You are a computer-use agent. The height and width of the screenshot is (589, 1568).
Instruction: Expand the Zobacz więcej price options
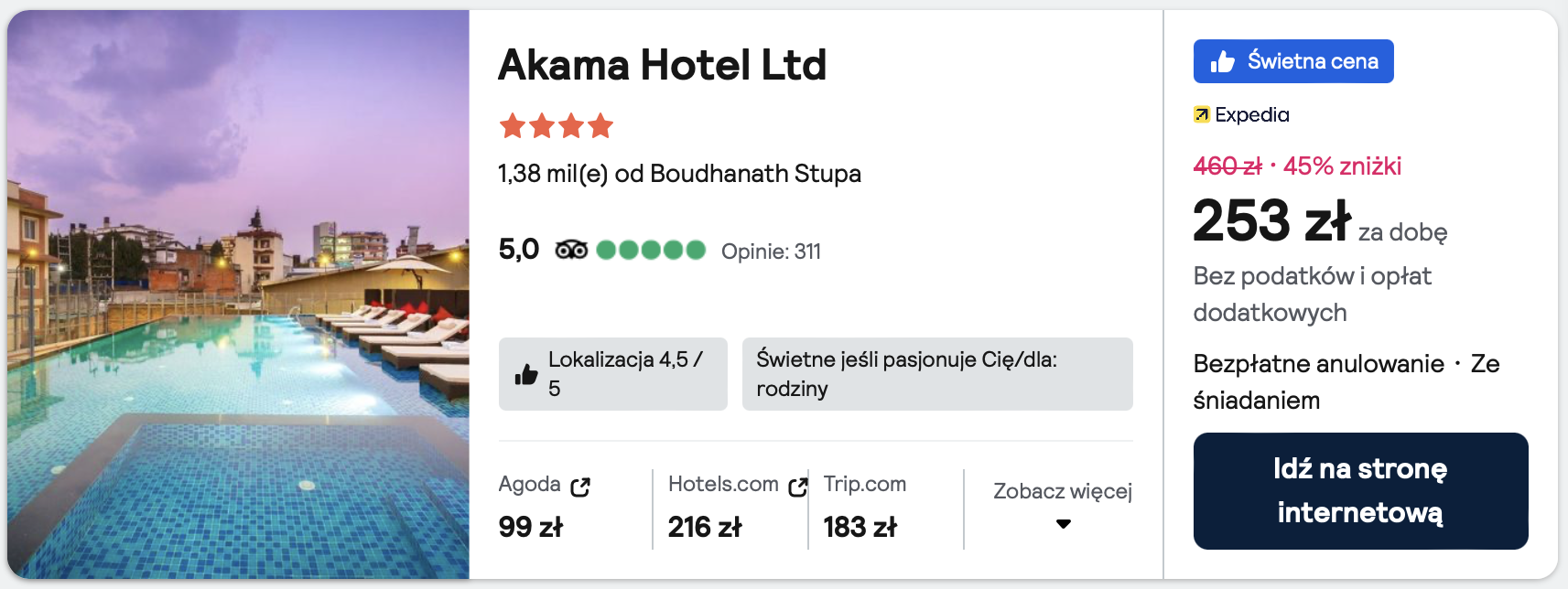(x=1062, y=491)
